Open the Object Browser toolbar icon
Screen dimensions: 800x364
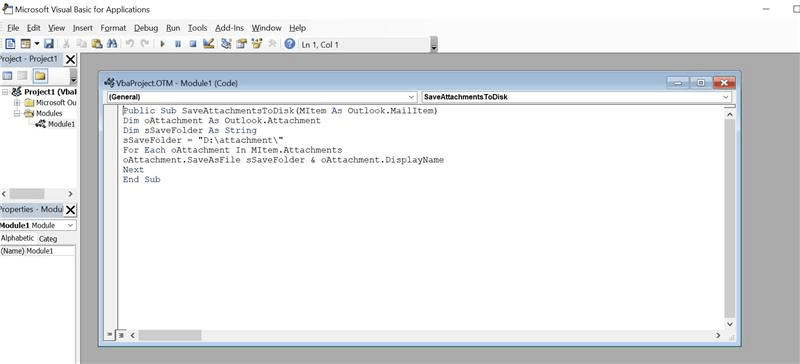pos(257,44)
